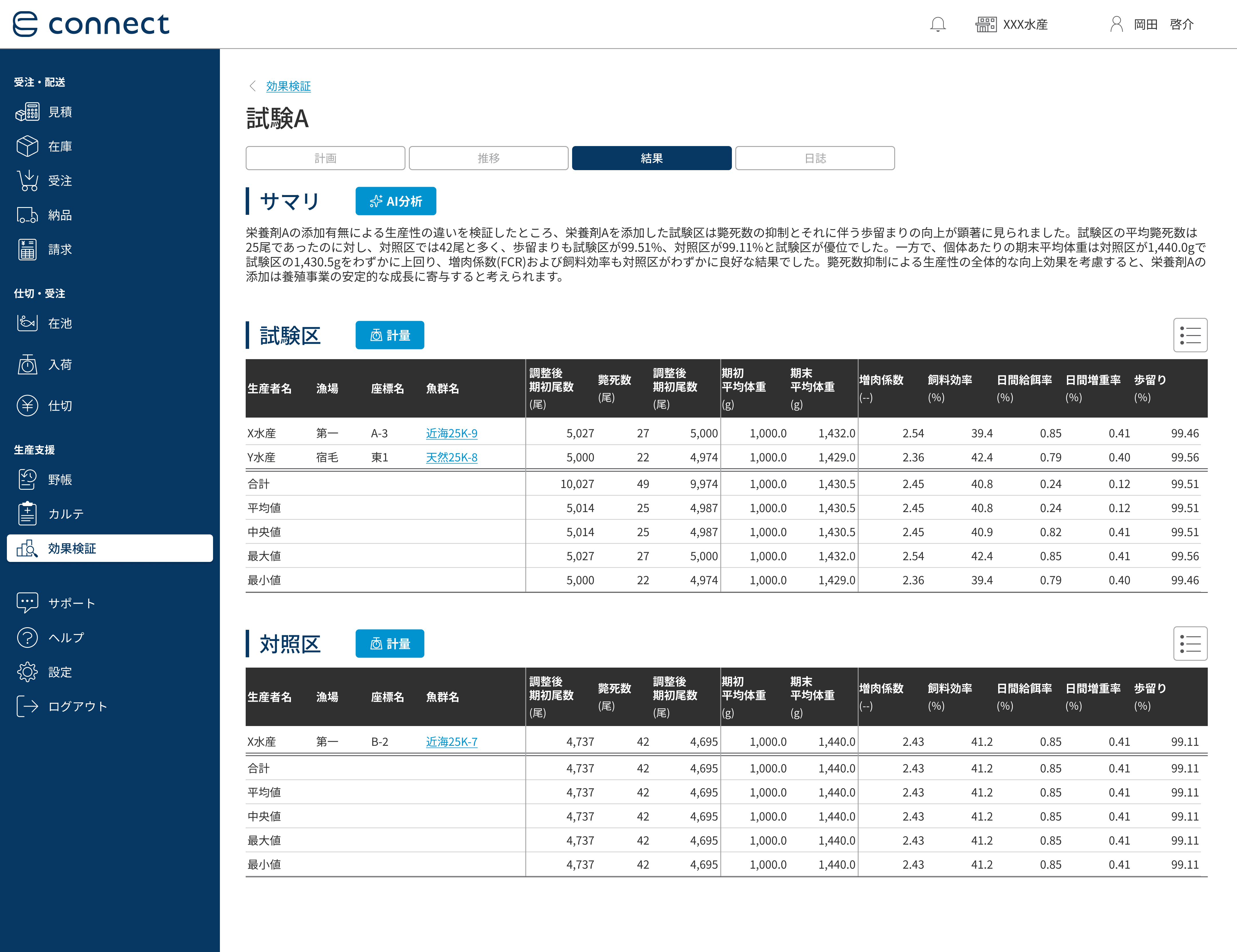Click the ログアウト logout icon

pos(27,706)
